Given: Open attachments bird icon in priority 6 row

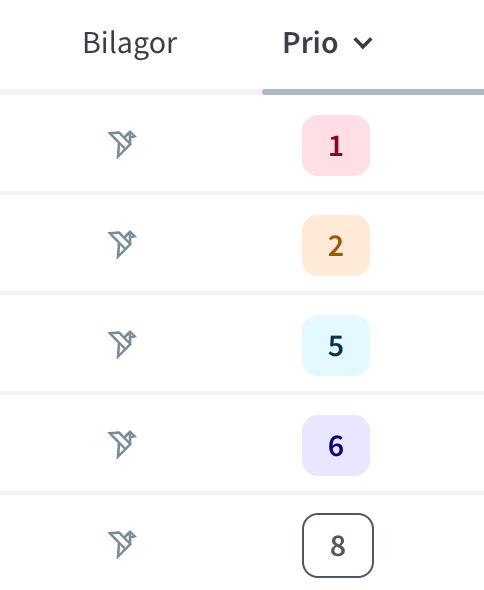Looking at the screenshot, I should 122,445.
